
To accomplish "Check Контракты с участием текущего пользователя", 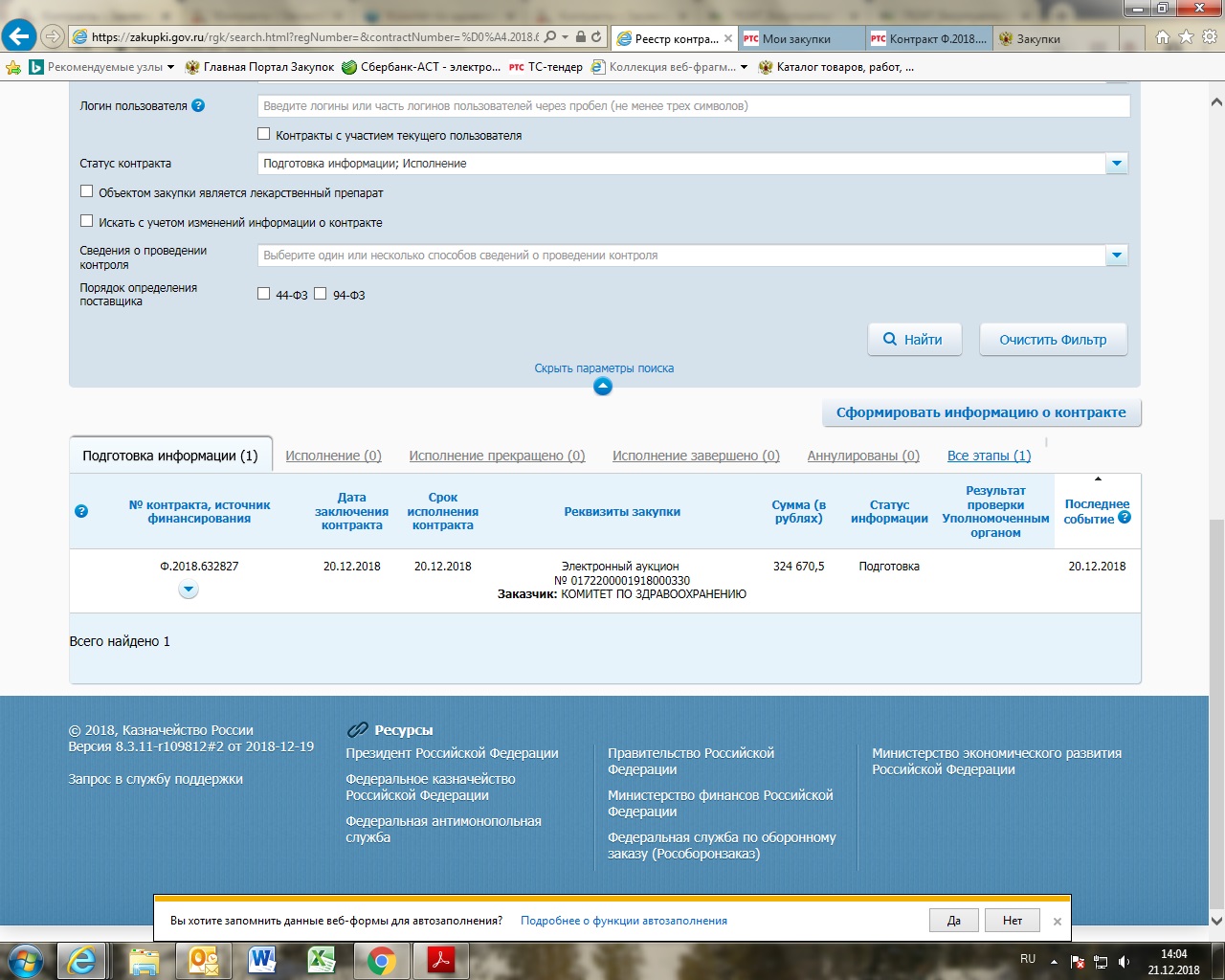I will pos(264,134).
